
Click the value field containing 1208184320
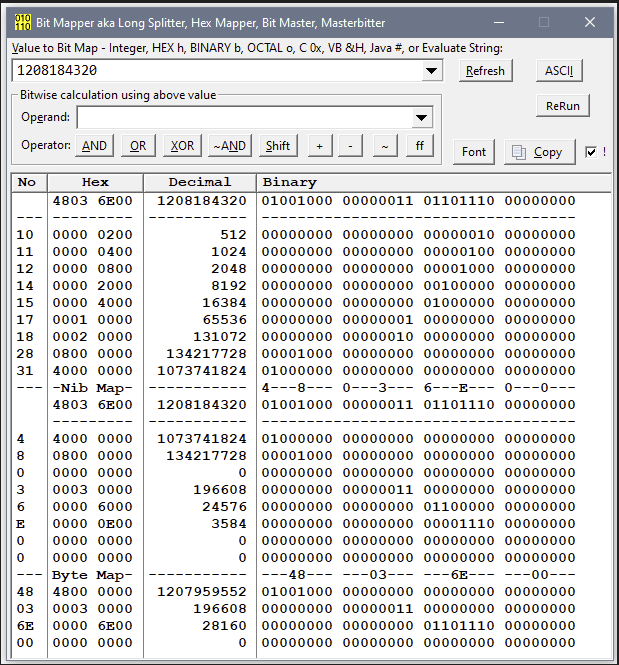215,71
